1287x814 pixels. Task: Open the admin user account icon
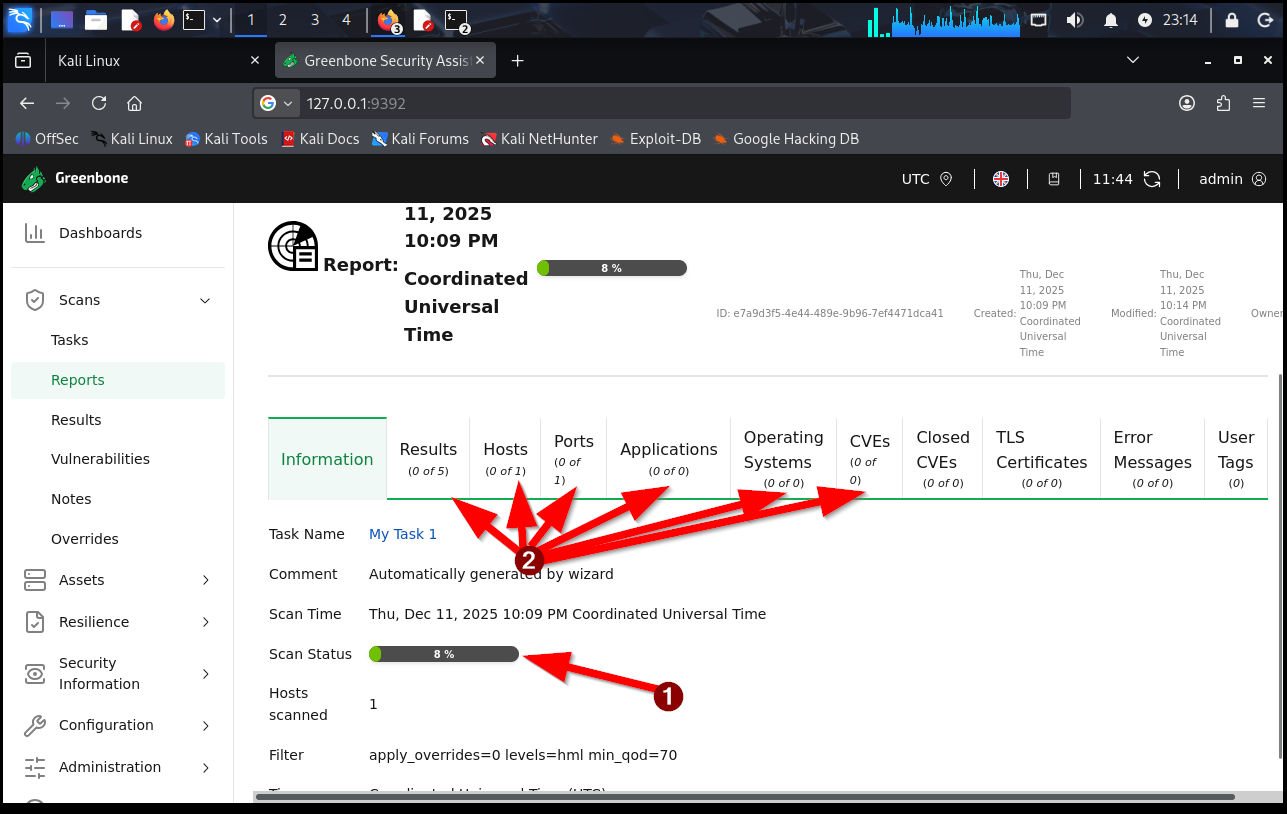click(x=1259, y=179)
